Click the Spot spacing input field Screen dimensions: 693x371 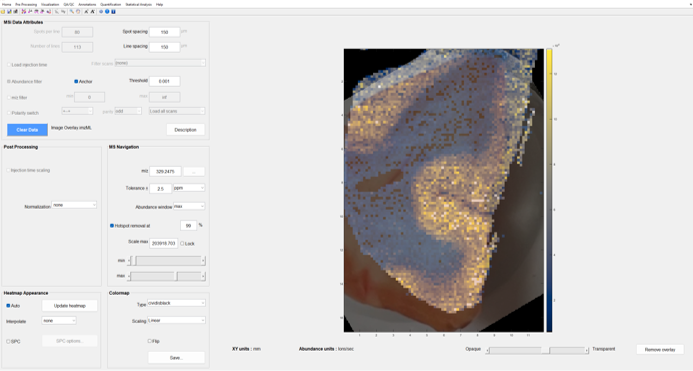pyautogui.click(x=164, y=32)
